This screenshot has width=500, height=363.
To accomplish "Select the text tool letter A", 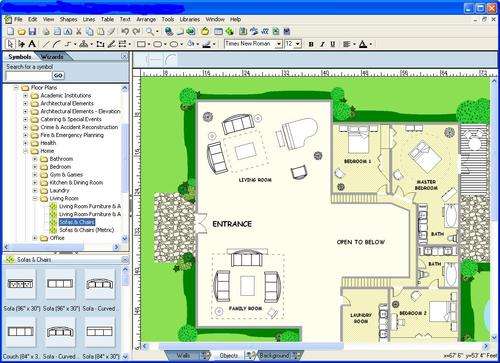I will (x=32, y=44).
